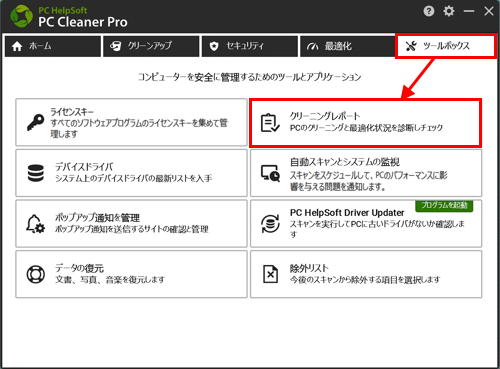Click the PC Cleaner Pro title text
Image resolution: width=500 pixels, height=369 pixels.
pyautogui.click(x=83, y=22)
